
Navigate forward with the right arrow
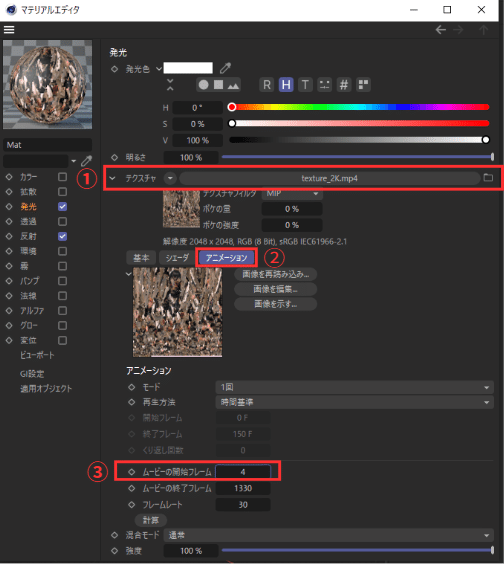459,29
